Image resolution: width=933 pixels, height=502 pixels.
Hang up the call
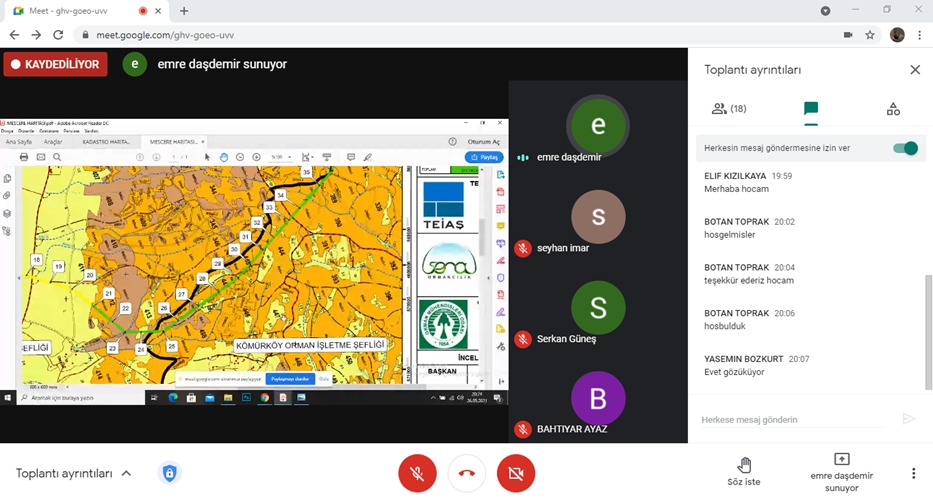pos(466,473)
